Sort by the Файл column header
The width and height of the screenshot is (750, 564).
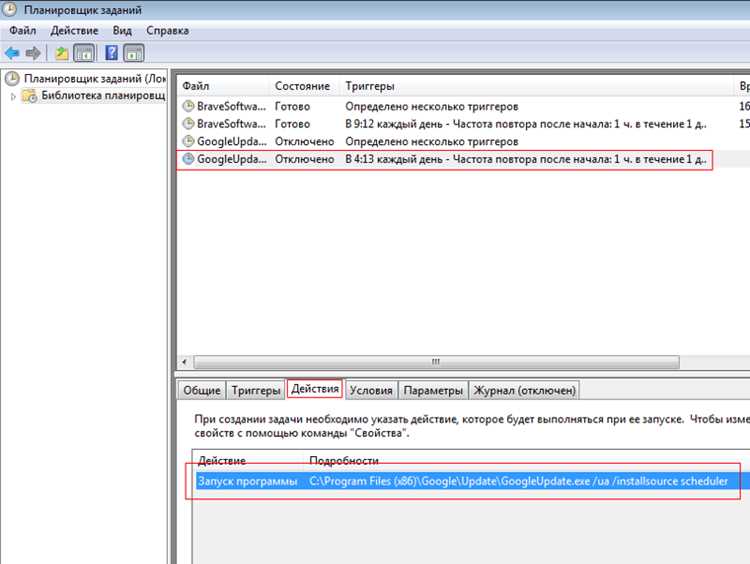tap(196, 86)
